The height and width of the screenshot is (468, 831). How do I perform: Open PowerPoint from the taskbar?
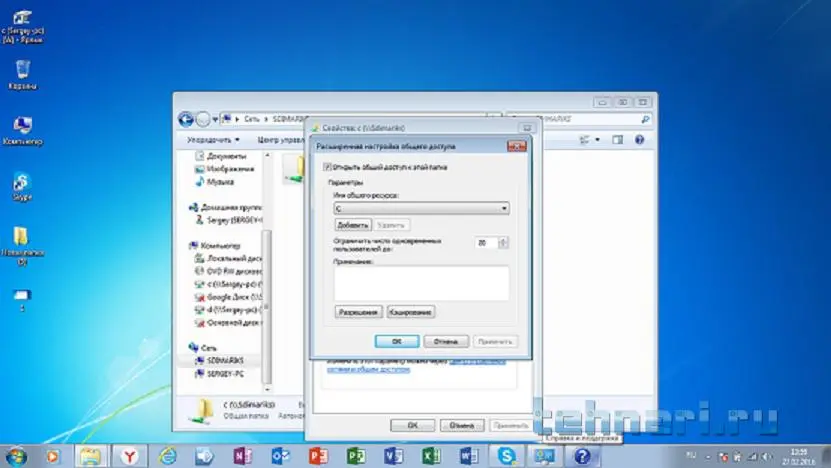318,456
